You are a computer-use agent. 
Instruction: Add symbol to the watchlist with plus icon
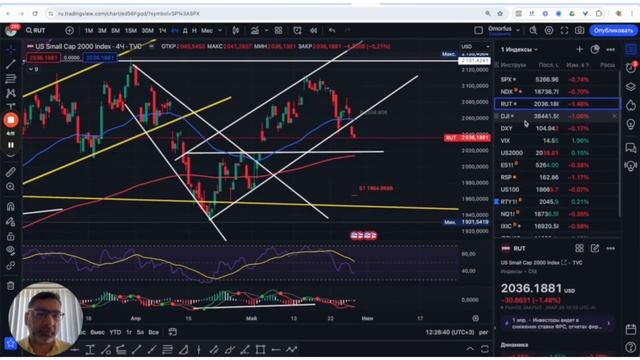(580, 49)
